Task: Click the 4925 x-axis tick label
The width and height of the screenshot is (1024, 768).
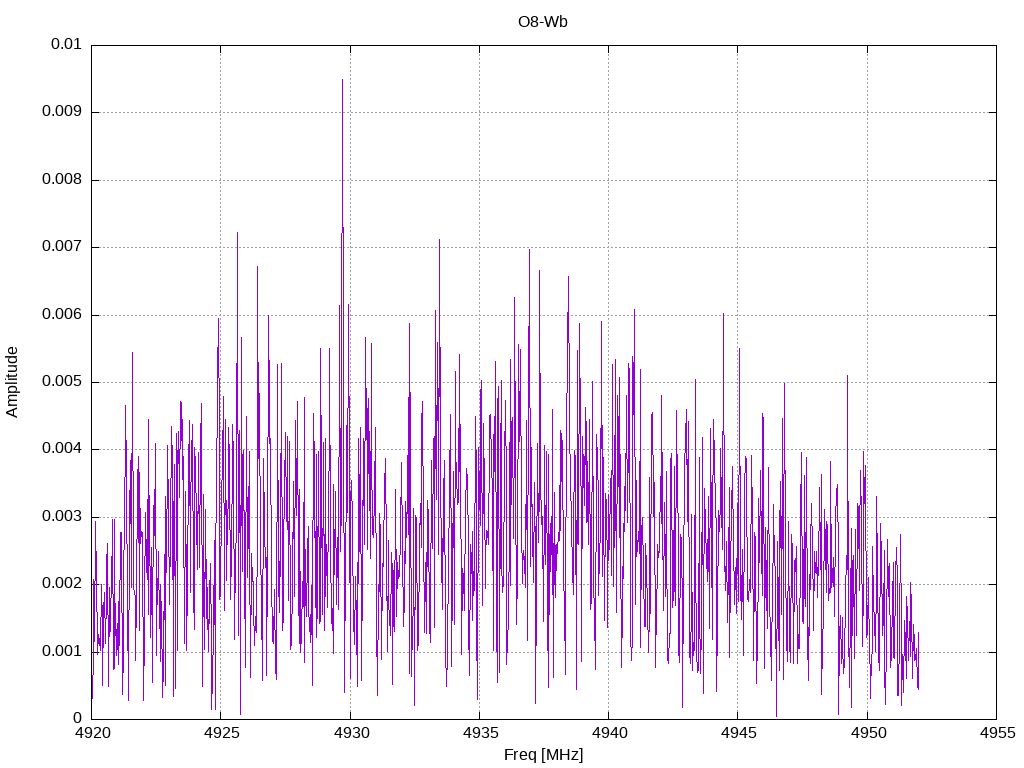Action: click(x=221, y=733)
